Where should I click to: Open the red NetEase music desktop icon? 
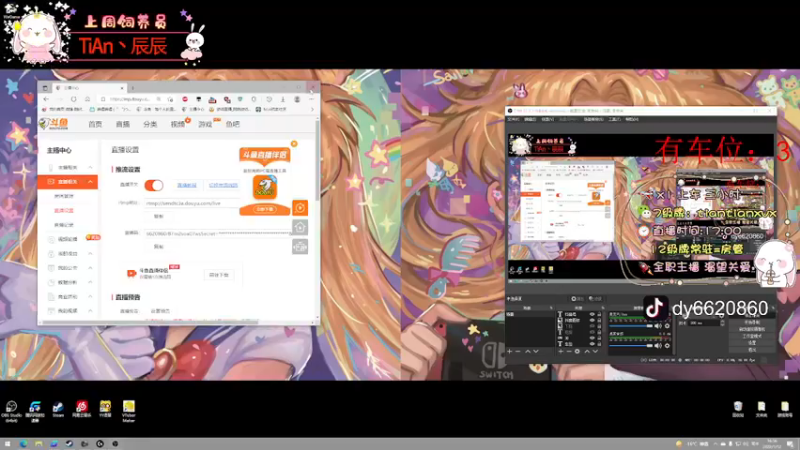(x=82, y=410)
